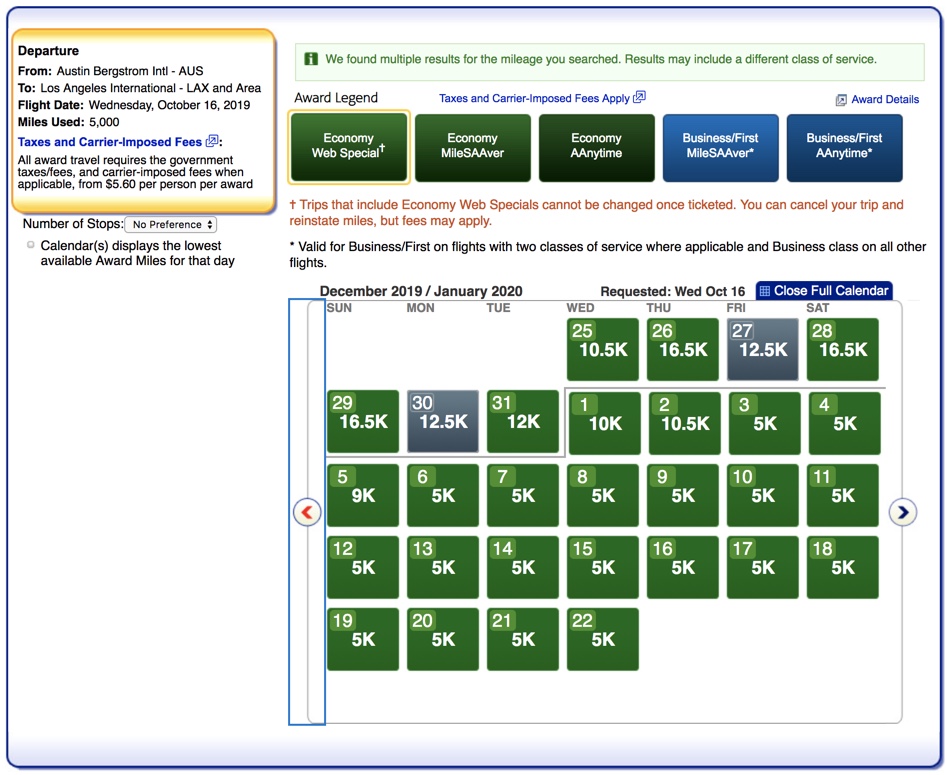Open Number of Stops dropdown
Screen dimensions: 947x775
[x=170, y=224]
